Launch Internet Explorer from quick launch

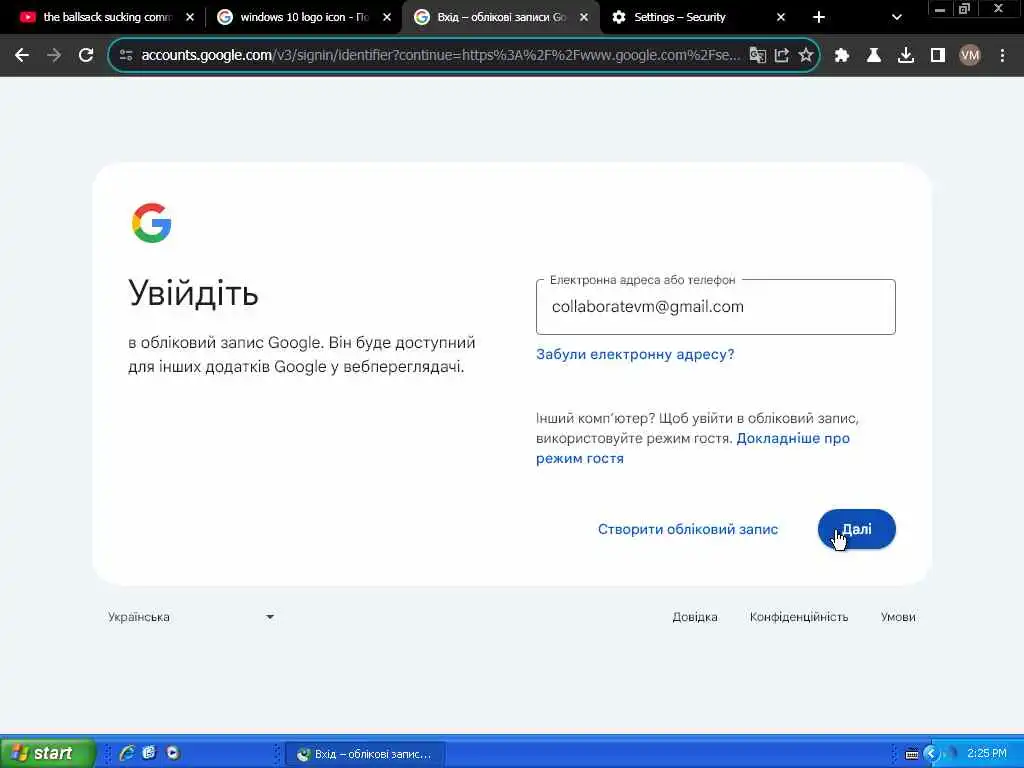click(x=127, y=754)
